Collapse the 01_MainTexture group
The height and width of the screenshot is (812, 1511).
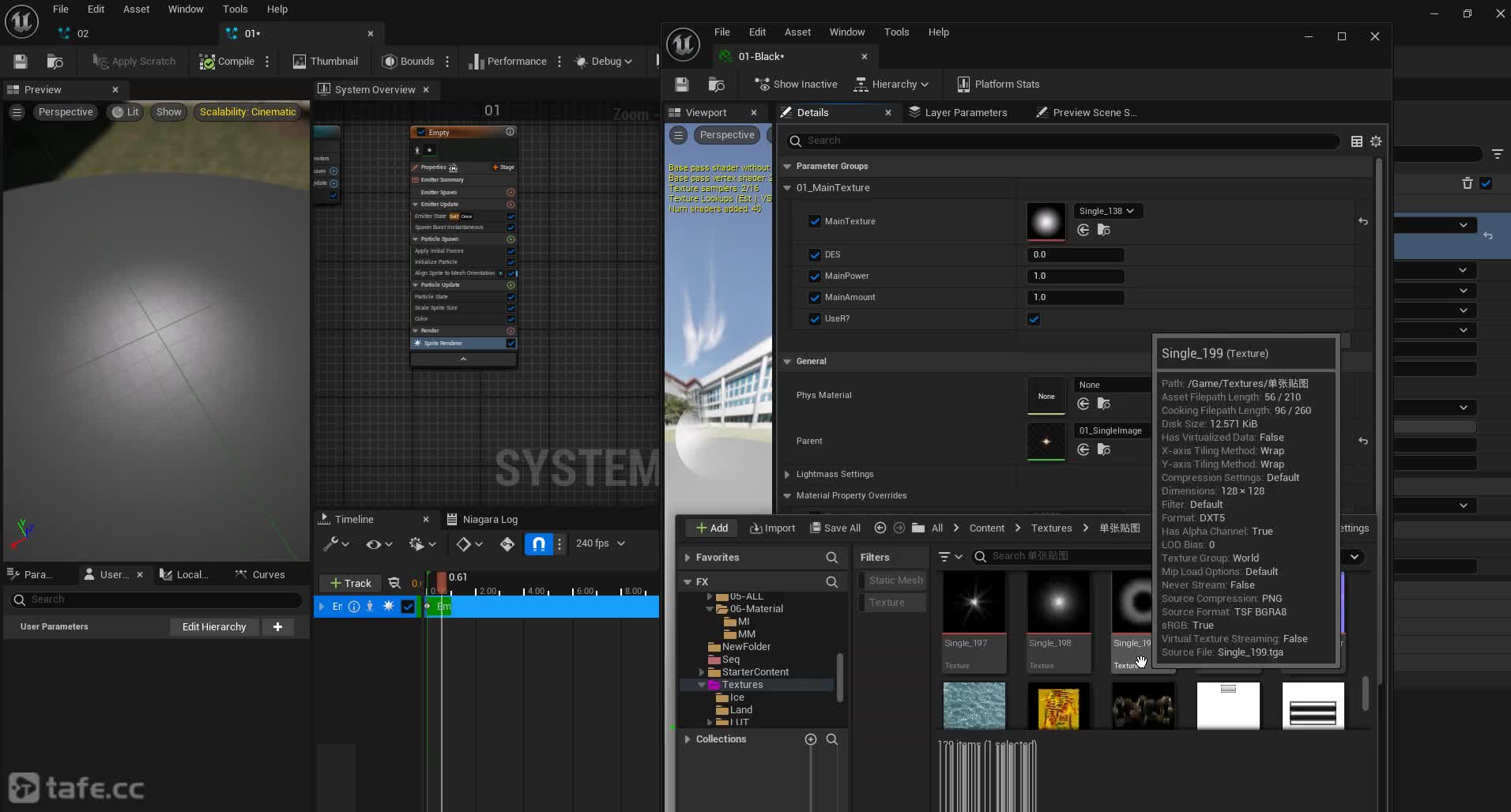pyautogui.click(x=787, y=188)
